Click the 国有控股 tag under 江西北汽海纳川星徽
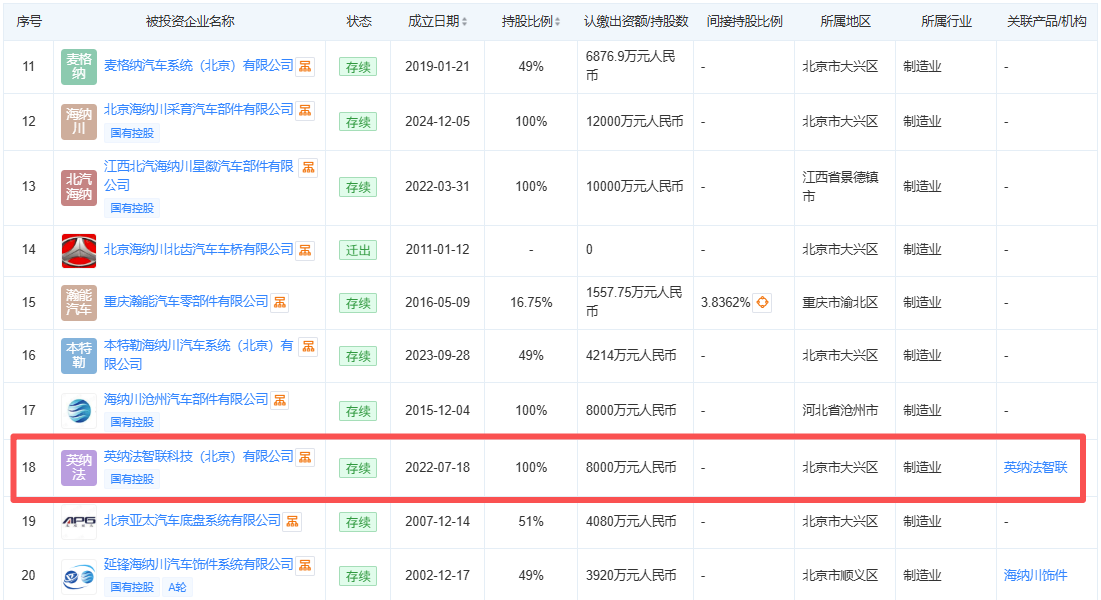Image resolution: width=1101 pixels, height=600 pixels. click(x=132, y=208)
